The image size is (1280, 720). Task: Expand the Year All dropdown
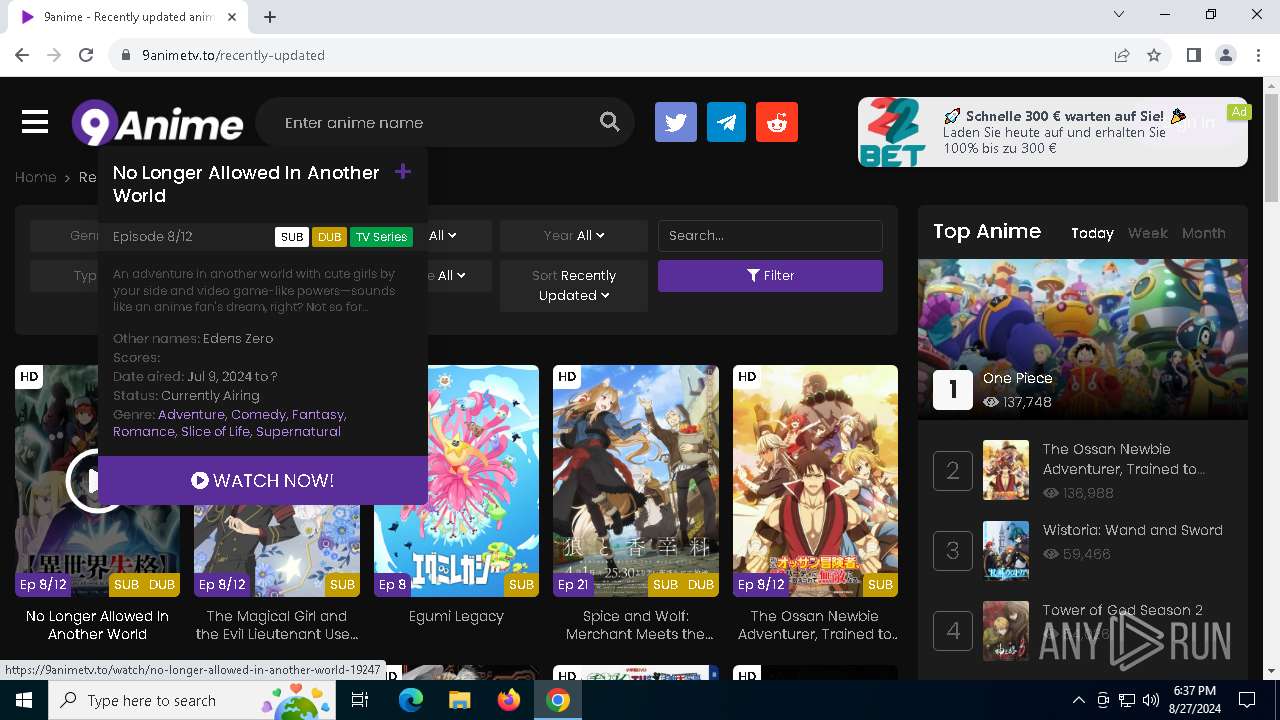click(x=574, y=236)
